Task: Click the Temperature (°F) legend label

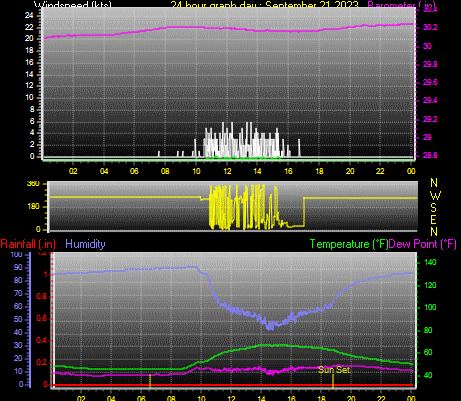Action: coord(349,244)
